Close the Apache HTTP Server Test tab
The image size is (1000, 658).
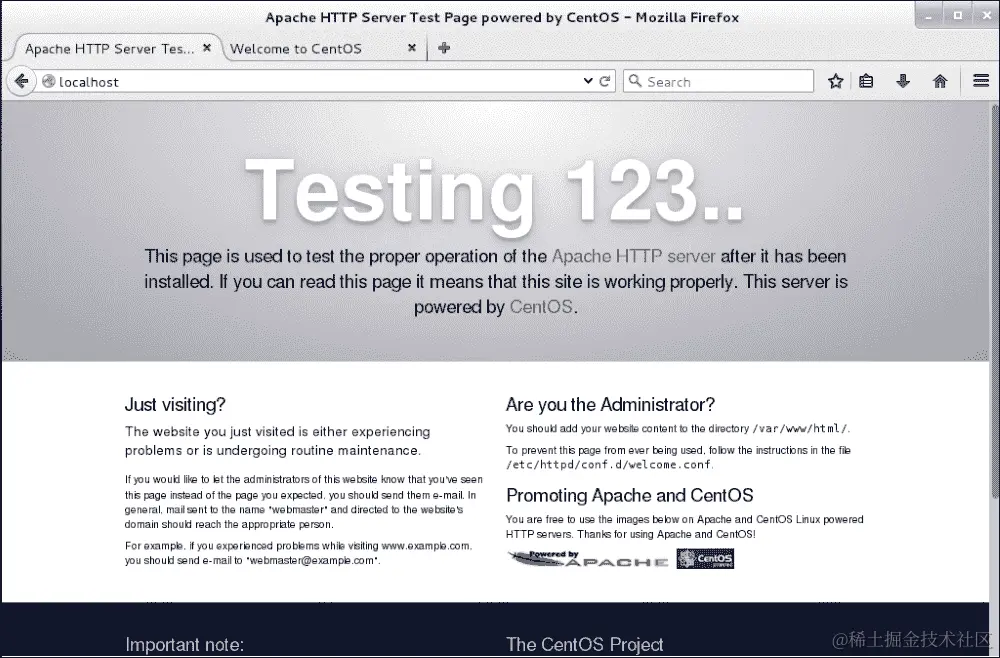click(207, 48)
